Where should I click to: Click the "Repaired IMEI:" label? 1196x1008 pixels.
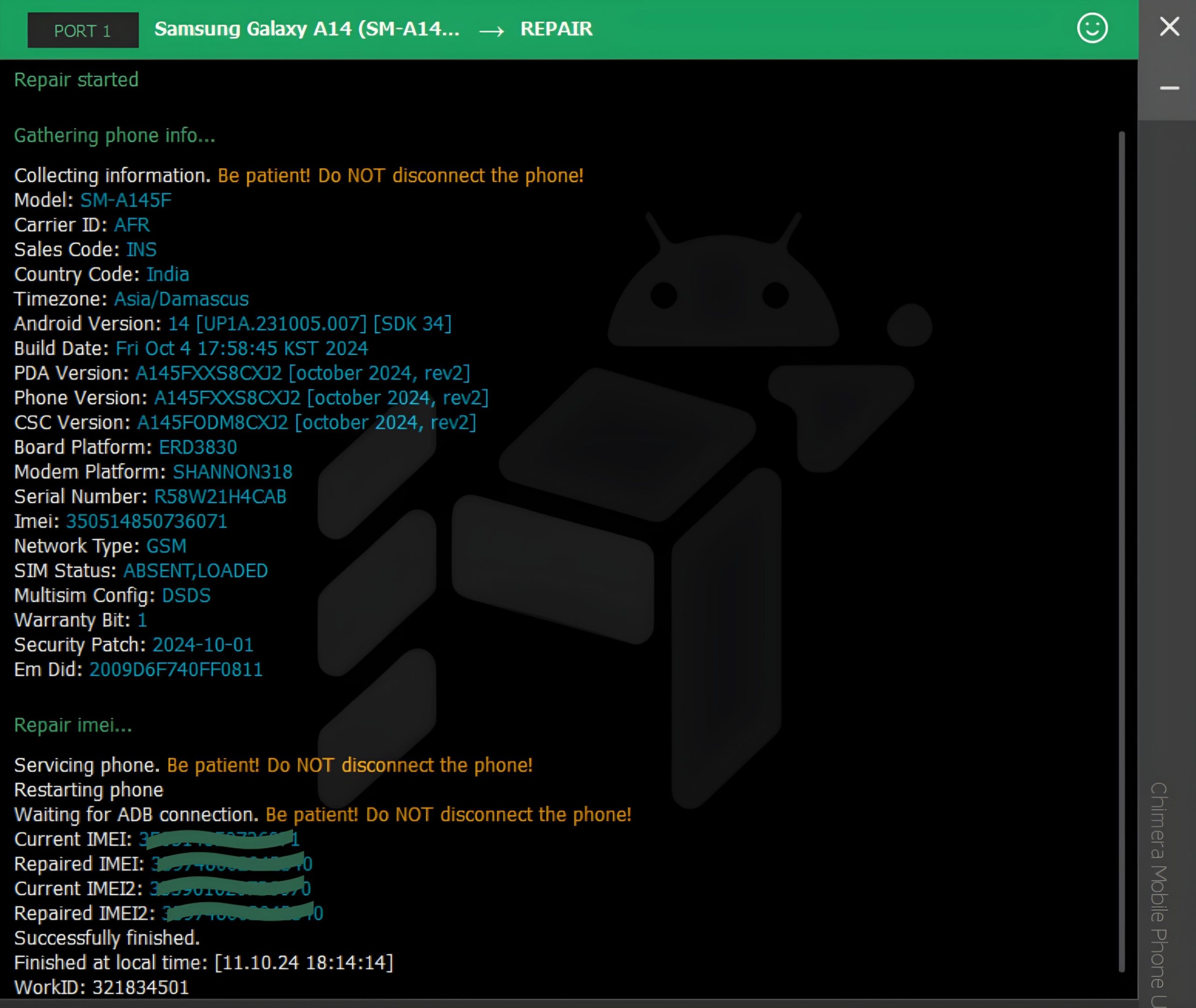coord(79,864)
